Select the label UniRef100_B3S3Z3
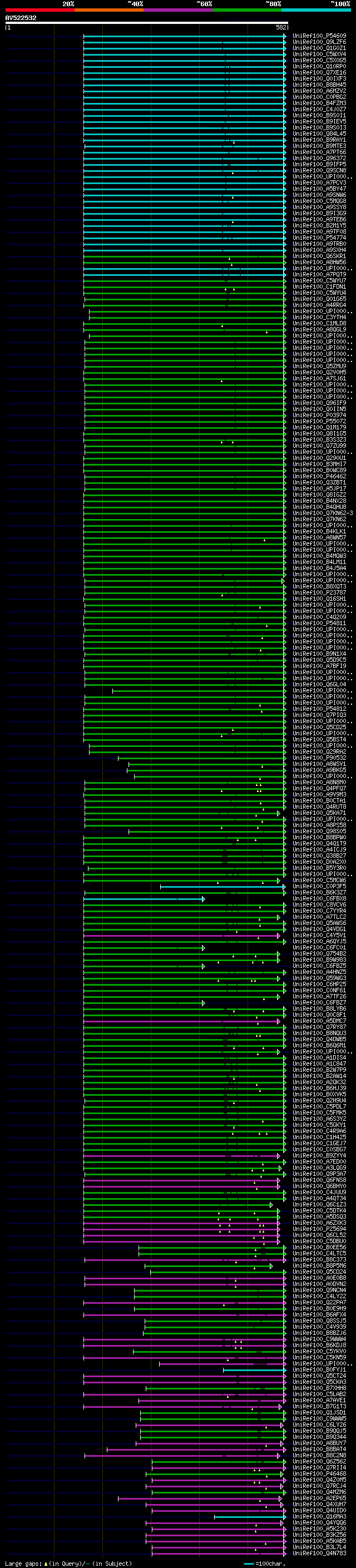The width and height of the screenshot is (356, 1568). coord(319,439)
